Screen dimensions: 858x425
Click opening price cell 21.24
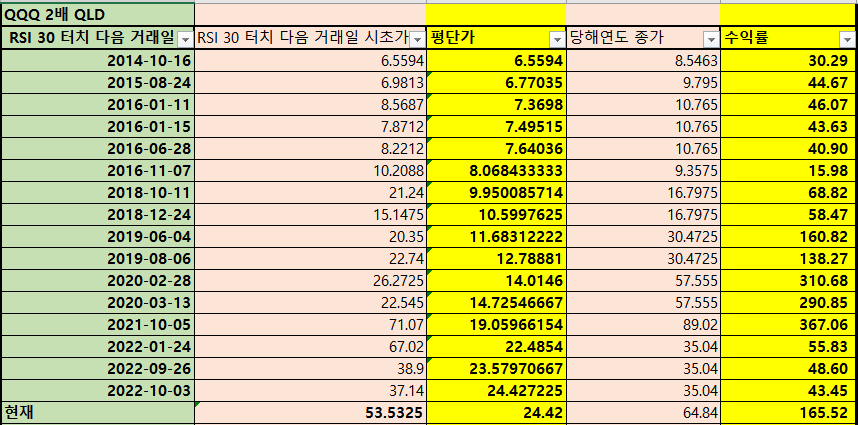tap(310, 193)
